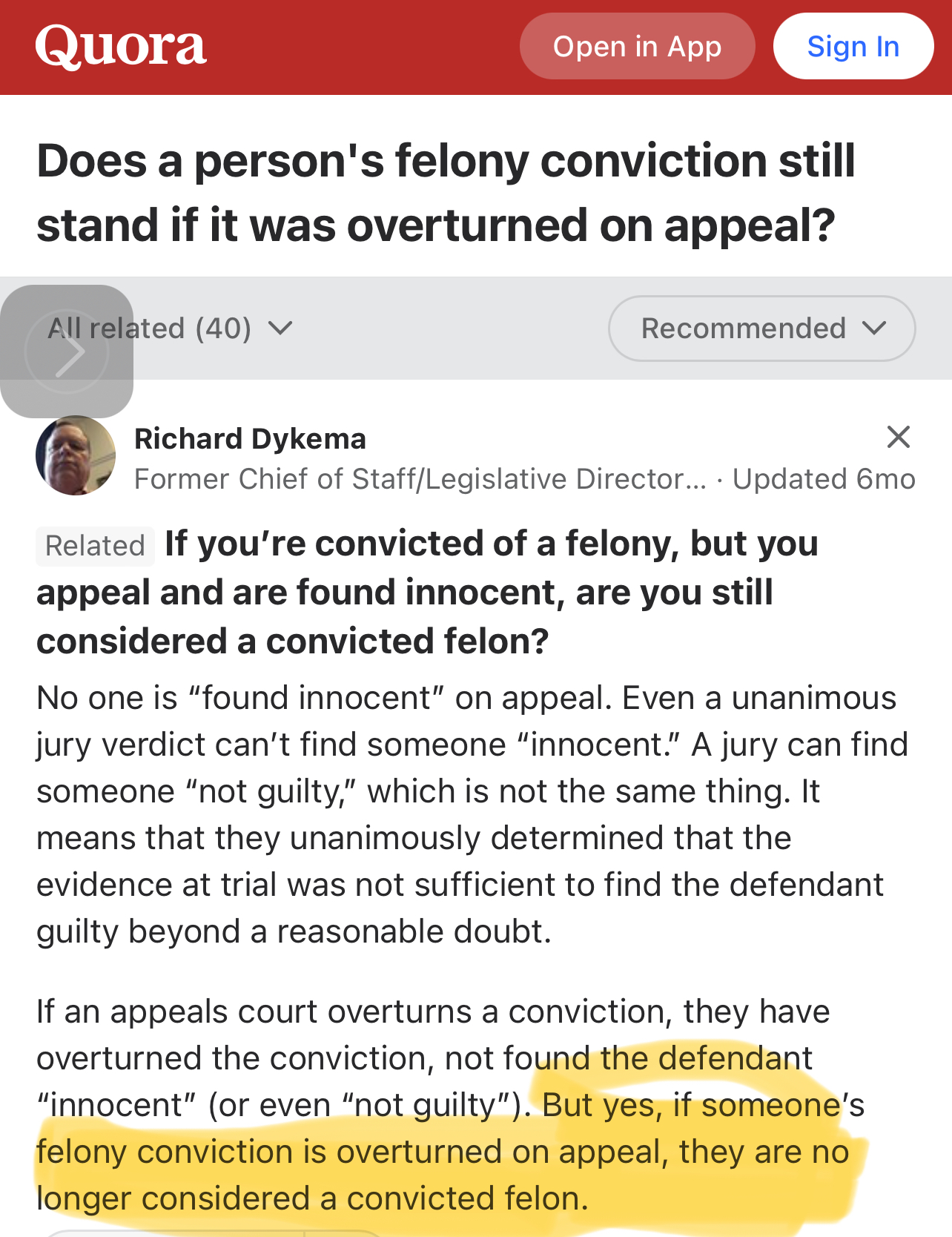Click the paragraph about appeals court overturning conviction
952x1237 pixels.
coord(450,1105)
